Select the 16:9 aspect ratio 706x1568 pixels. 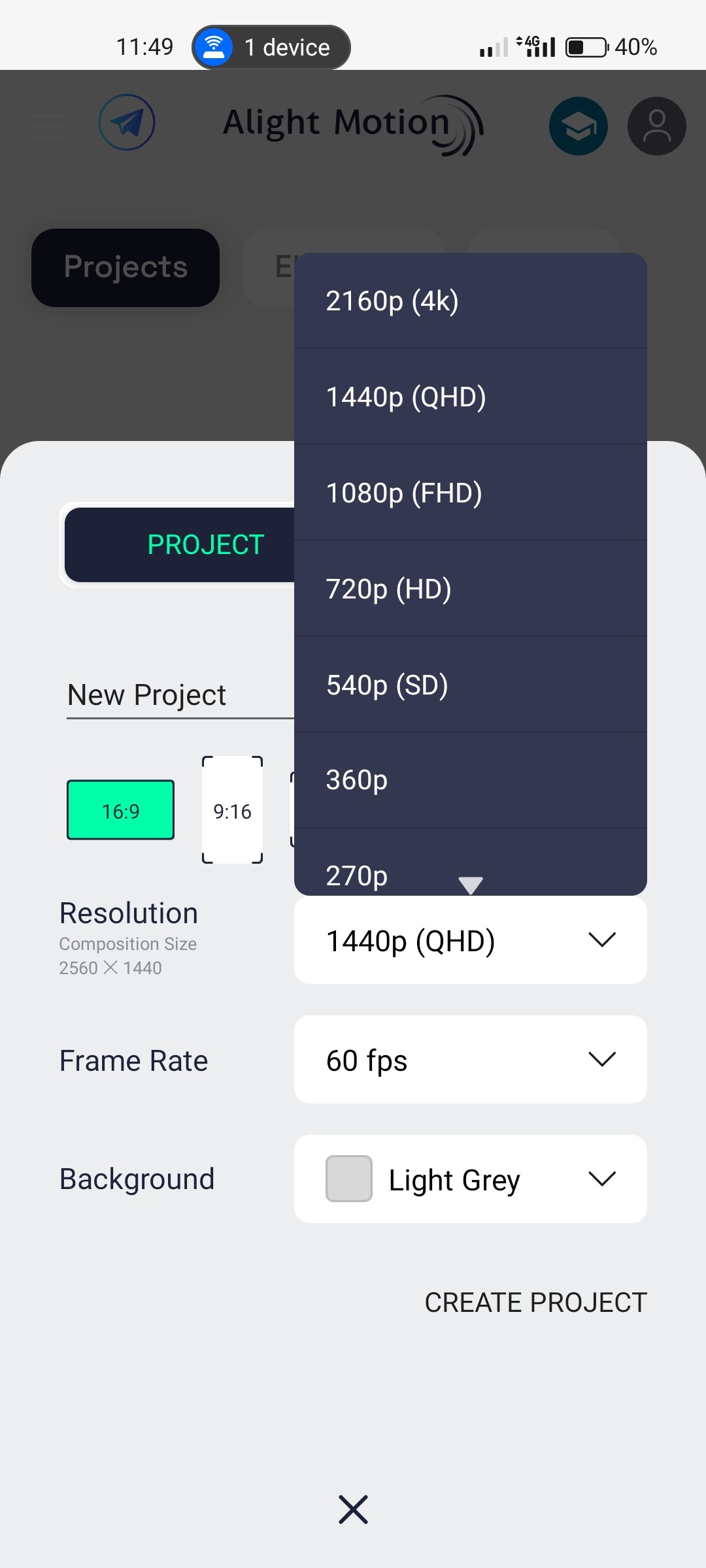tap(121, 810)
